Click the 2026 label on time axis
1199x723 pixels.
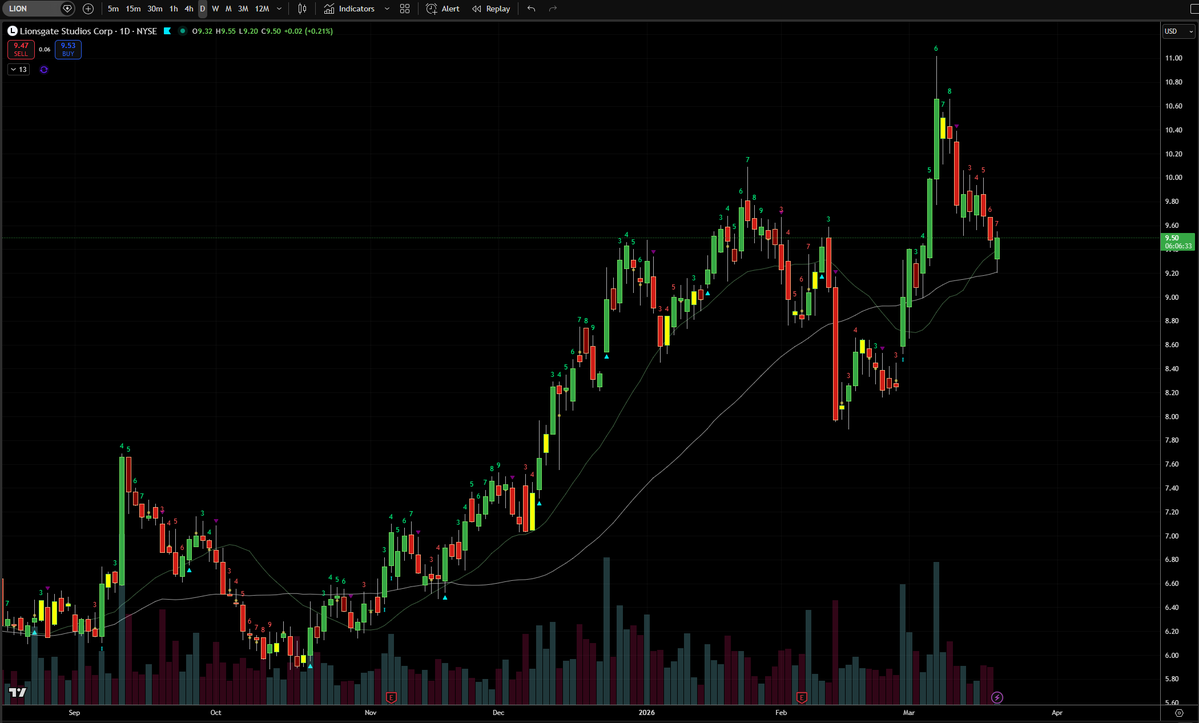[x=647, y=712]
